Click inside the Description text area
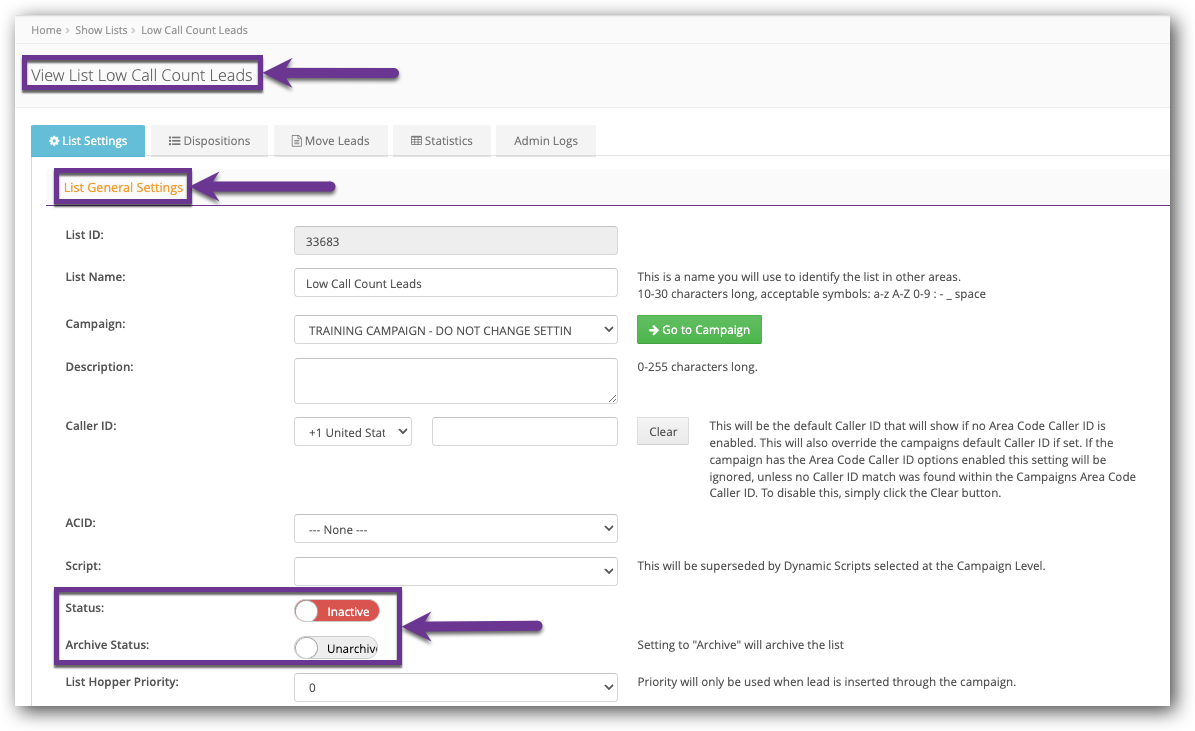 coord(455,381)
